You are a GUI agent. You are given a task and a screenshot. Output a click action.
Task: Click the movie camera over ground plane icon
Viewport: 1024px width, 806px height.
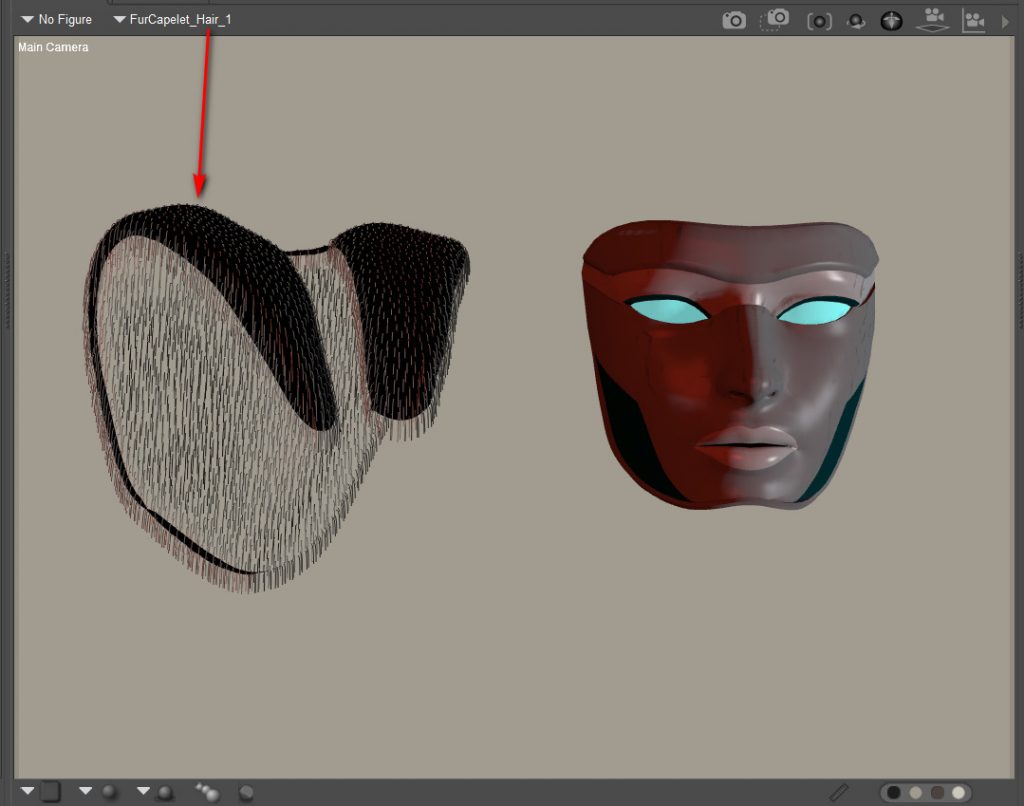[933, 20]
